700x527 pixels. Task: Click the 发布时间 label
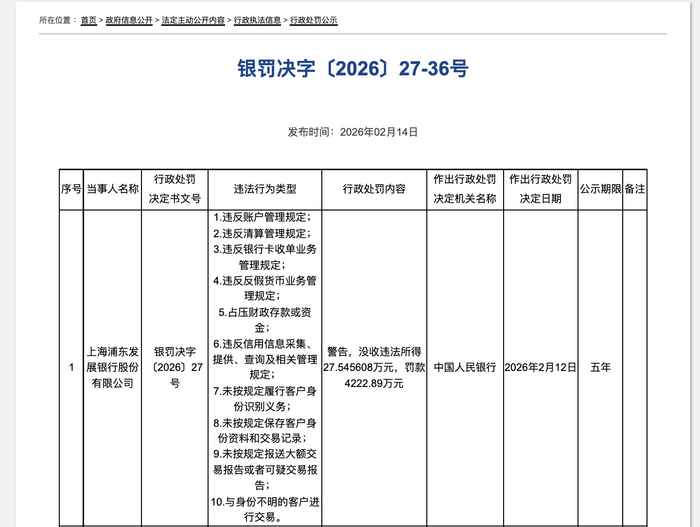click(x=311, y=132)
